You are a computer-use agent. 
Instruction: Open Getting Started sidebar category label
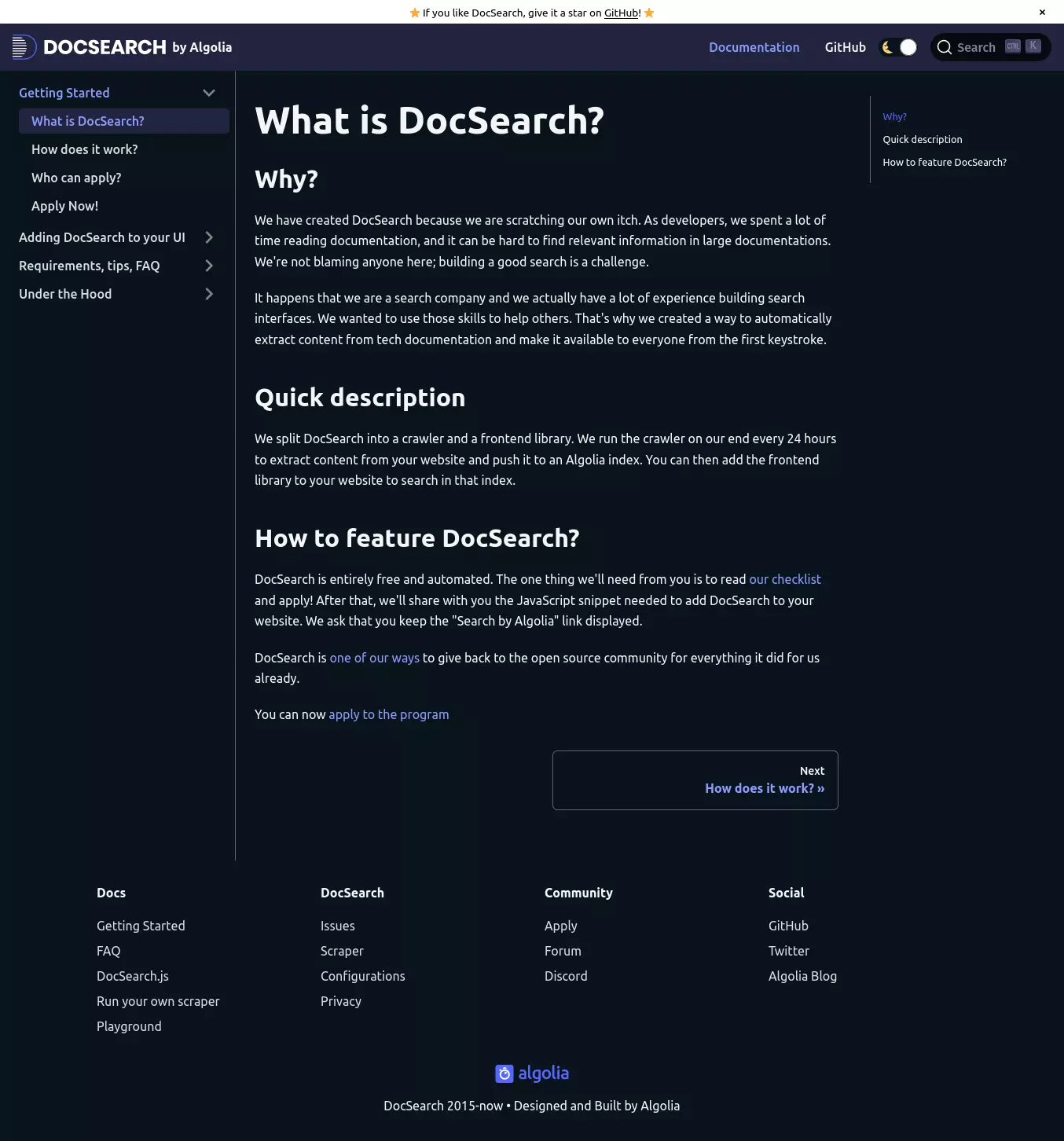point(64,93)
